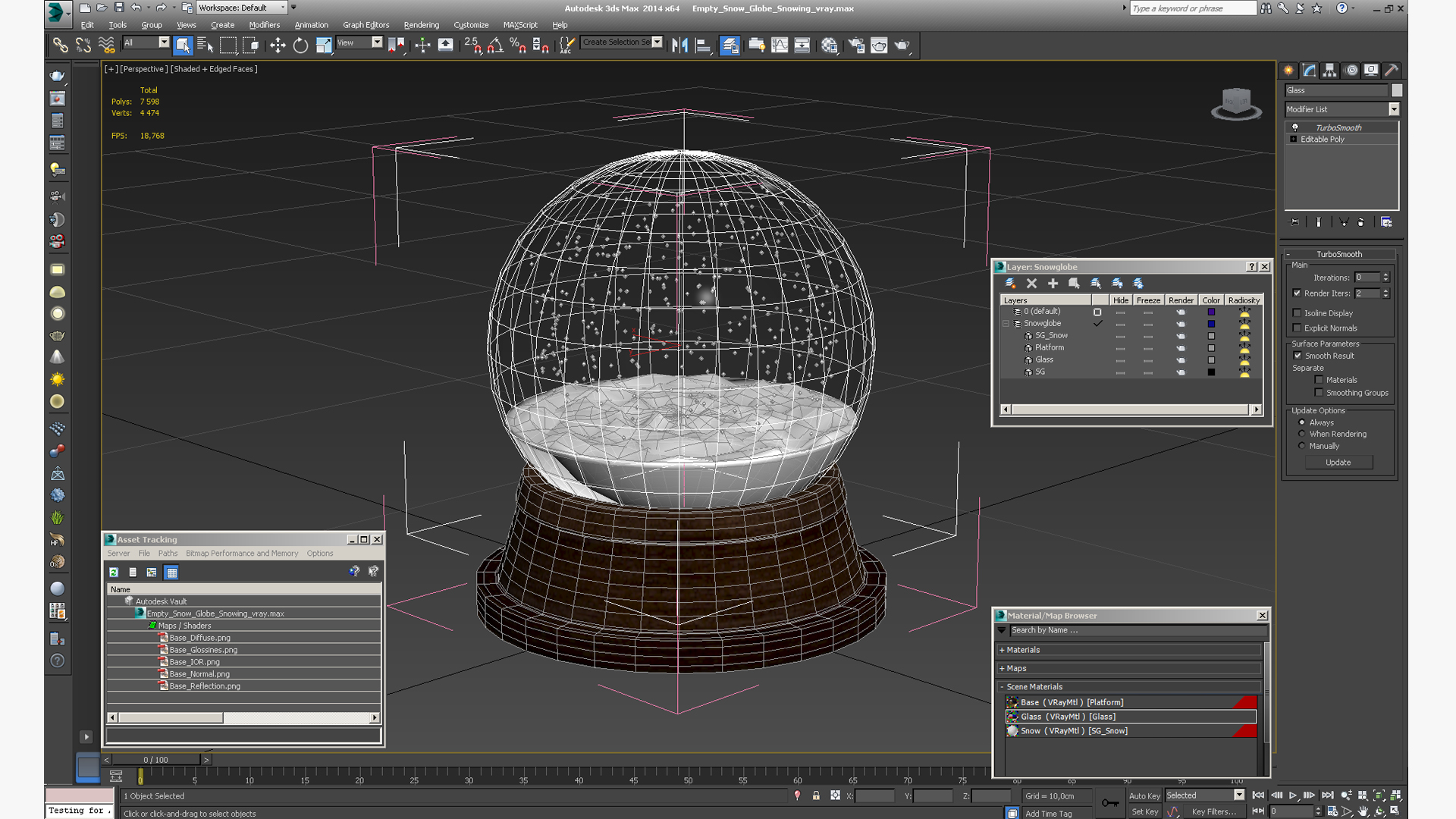
Task: Activate the Select and Rotate tool
Action: click(300, 45)
